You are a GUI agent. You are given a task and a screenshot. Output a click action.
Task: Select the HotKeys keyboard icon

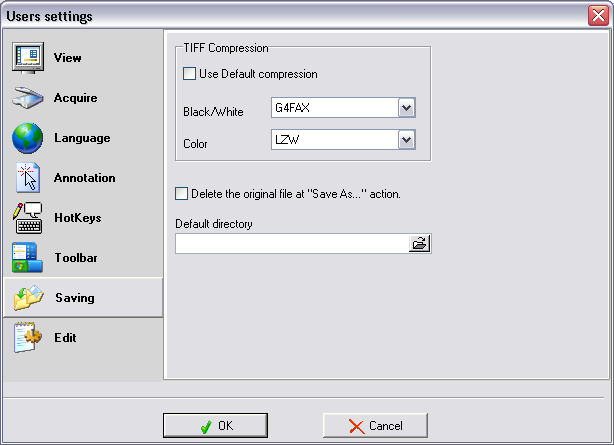[x=27, y=218]
